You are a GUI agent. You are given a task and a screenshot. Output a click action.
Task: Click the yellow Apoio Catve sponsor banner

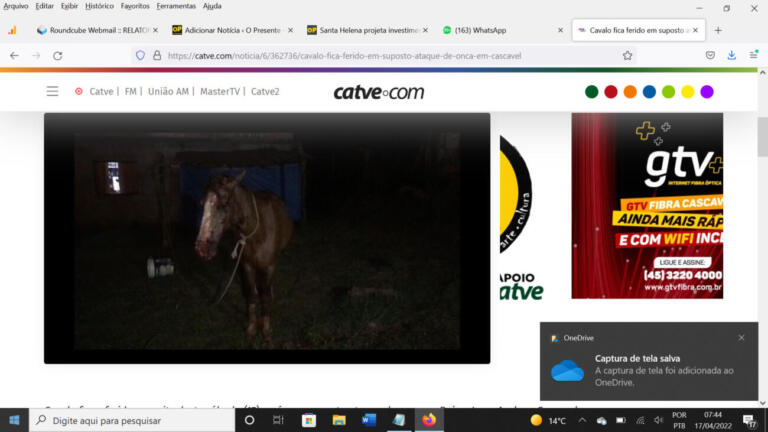click(522, 218)
